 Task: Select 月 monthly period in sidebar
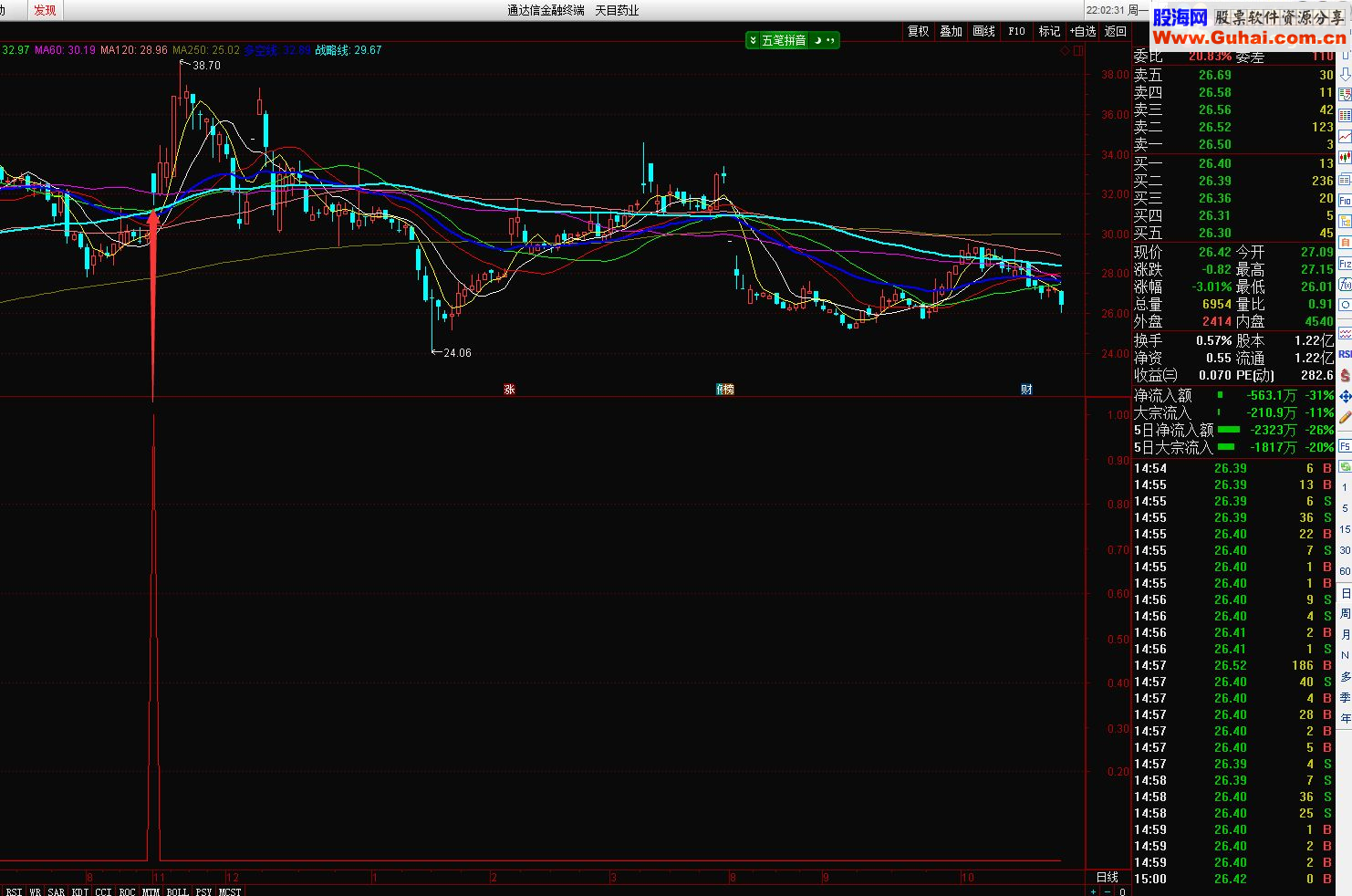(1345, 634)
